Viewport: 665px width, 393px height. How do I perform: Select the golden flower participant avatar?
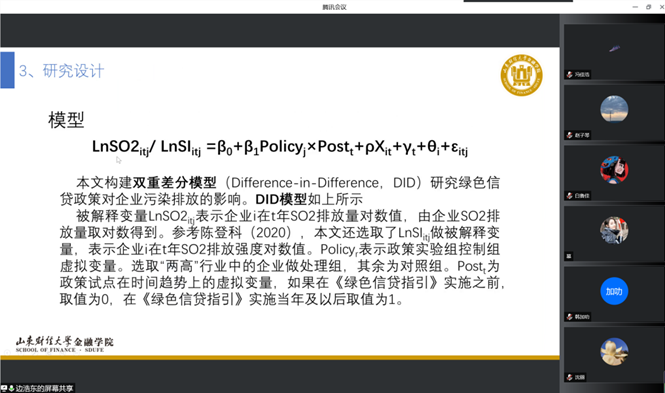(x=614, y=351)
